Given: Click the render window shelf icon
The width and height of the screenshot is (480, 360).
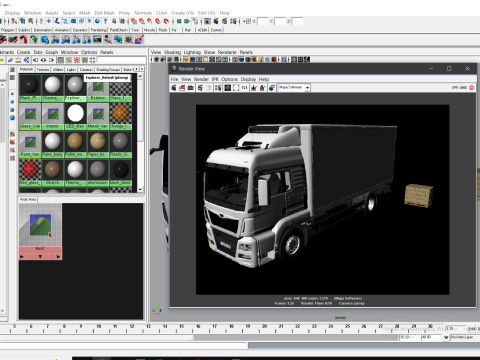Looking at the screenshot, I should [x=97, y=40].
